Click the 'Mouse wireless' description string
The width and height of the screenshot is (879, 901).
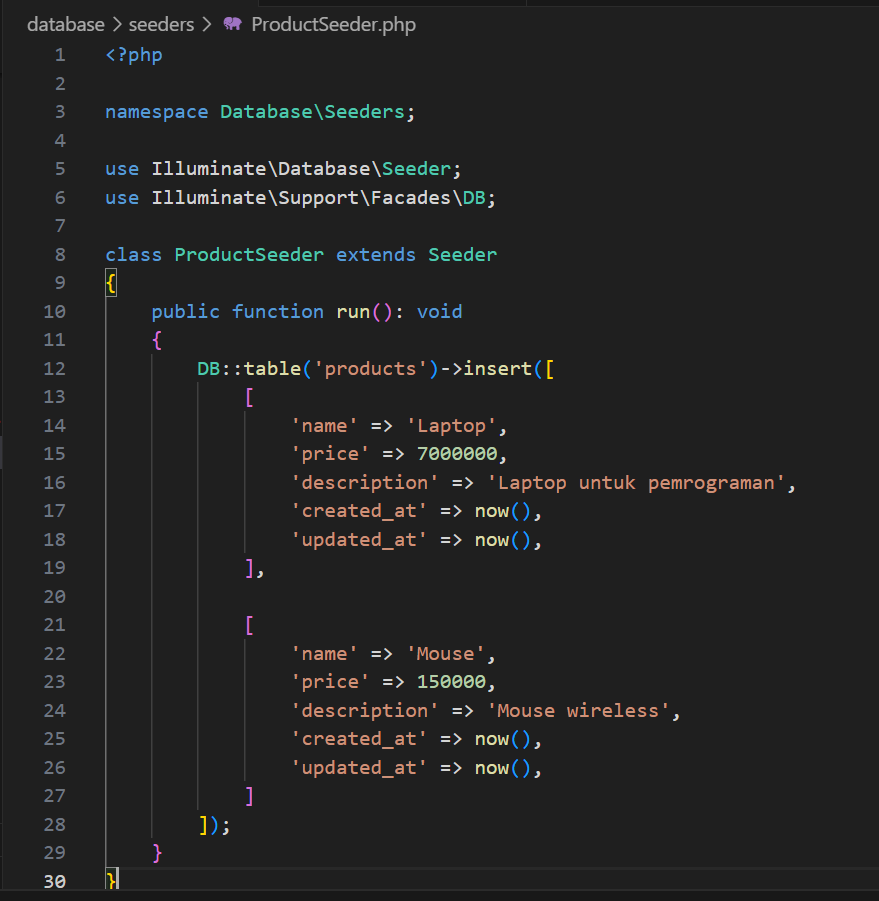tap(579, 711)
